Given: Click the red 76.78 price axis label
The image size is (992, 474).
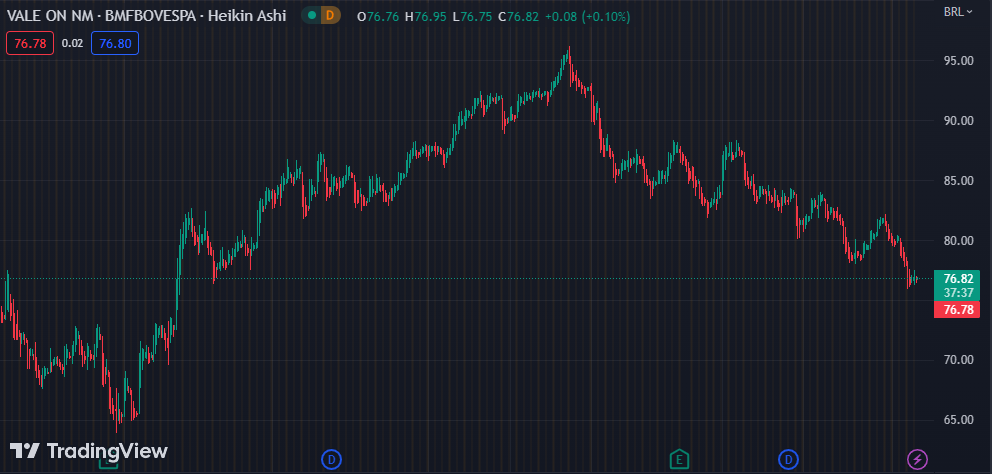Looking at the screenshot, I should tap(957, 309).
